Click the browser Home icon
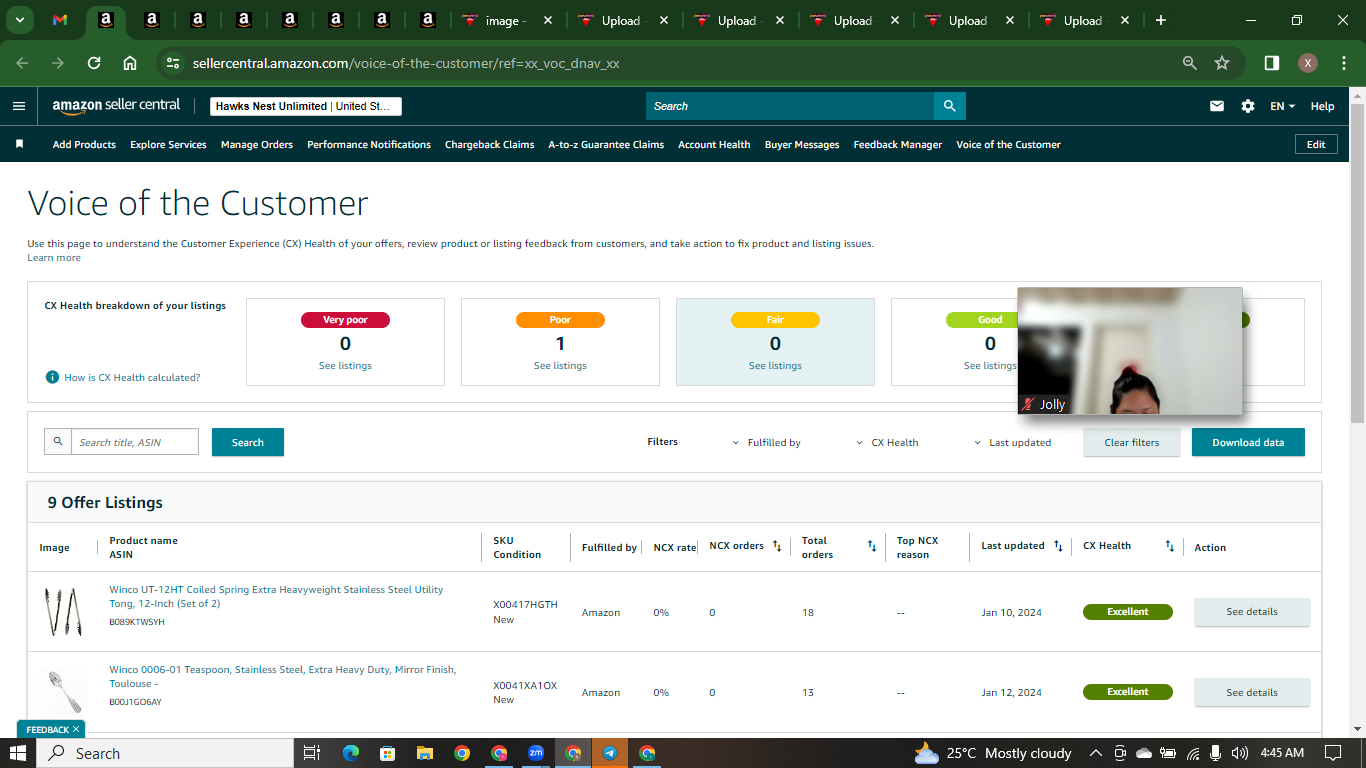 point(130,63)
